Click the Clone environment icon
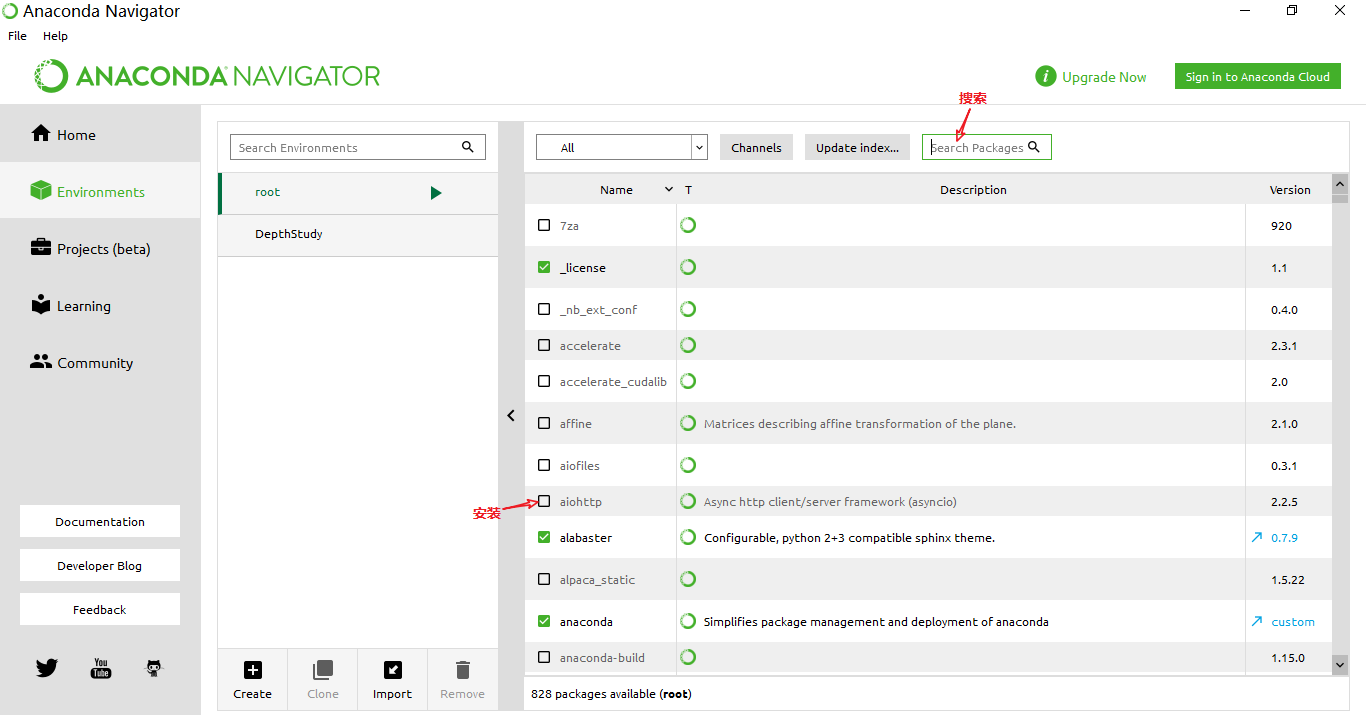The image size is (1366, 715). tap(323, 670)
